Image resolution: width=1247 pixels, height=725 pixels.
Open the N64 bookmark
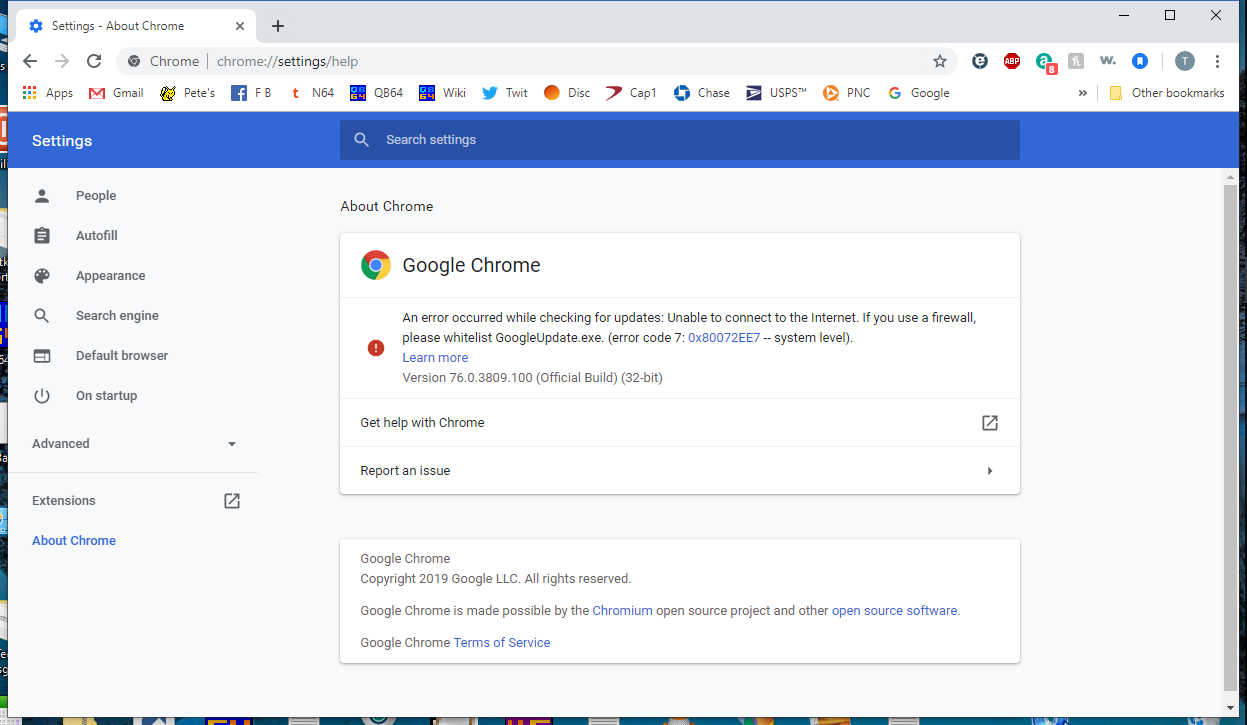point(311,93)
